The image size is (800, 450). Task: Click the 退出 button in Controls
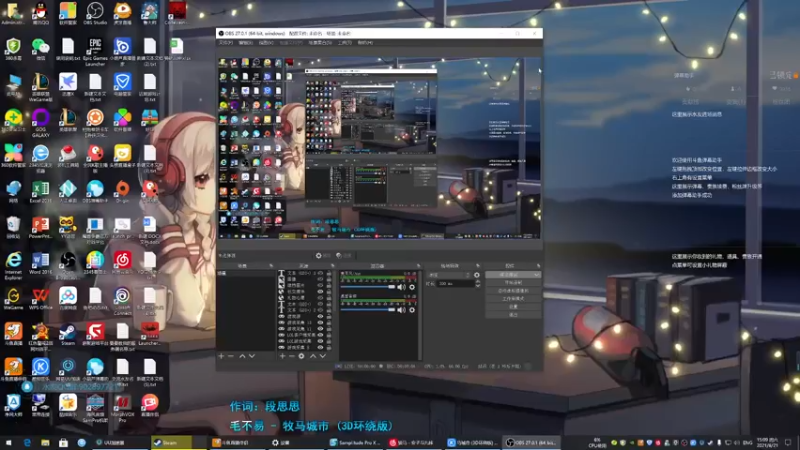tap(513, 315)
